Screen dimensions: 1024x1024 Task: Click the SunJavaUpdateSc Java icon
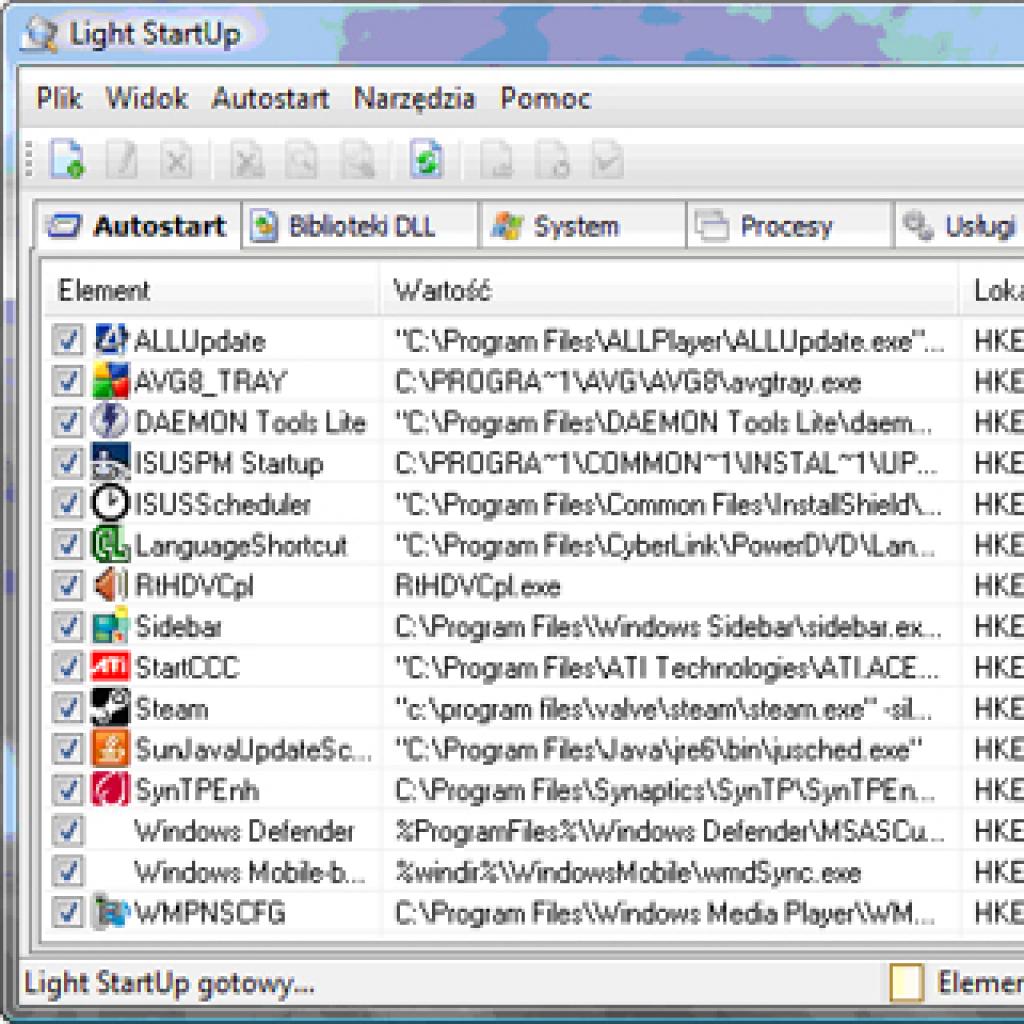[110, 748]
